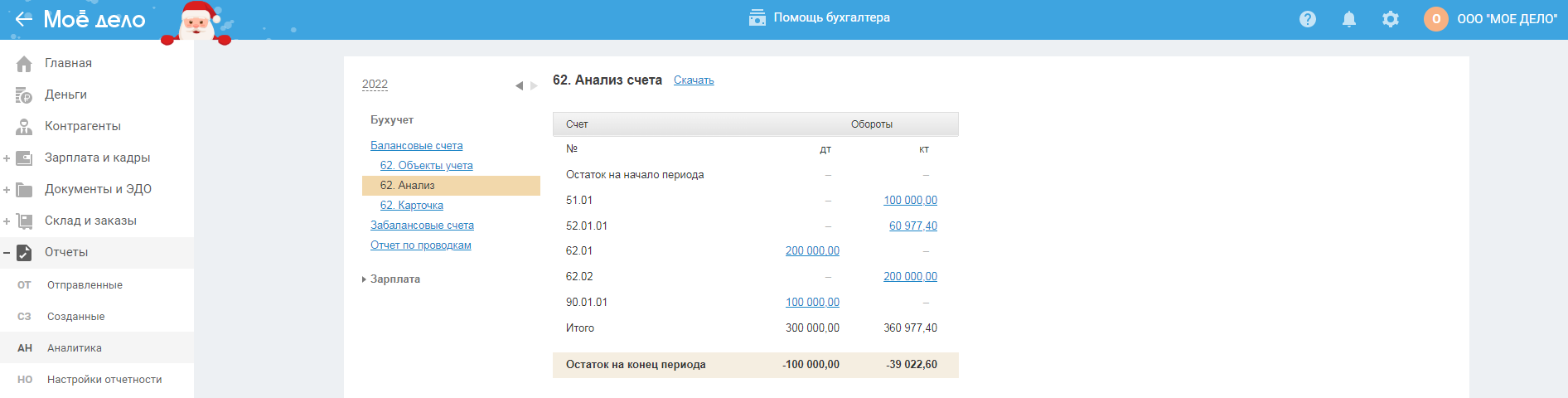Open the Отправленные submenu item
Screen dimensions: 1568x398
point(85,285)
